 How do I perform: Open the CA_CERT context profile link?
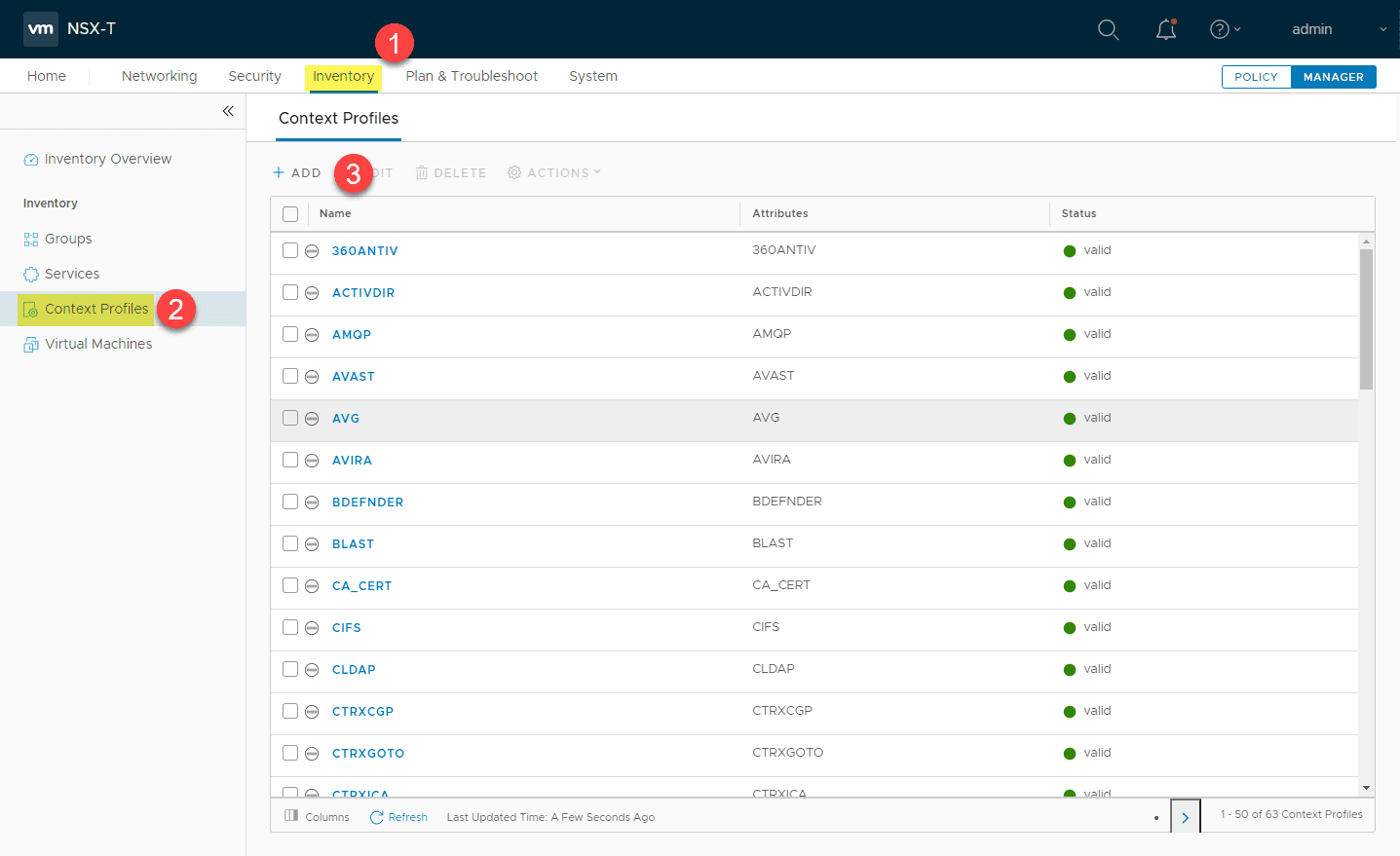pyautogui.click(x=361, y=586)
